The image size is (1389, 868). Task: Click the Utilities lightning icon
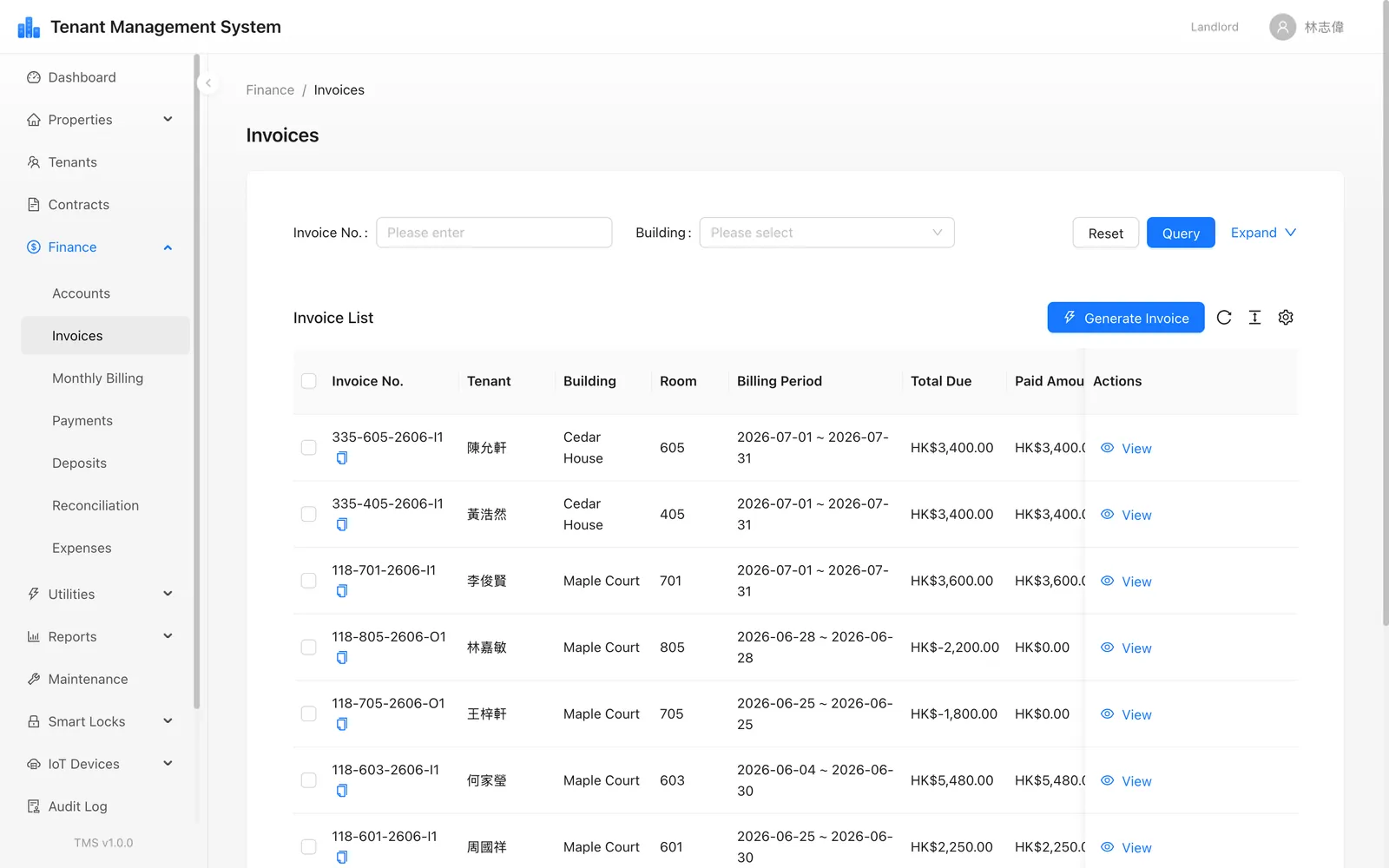(34, 594)
